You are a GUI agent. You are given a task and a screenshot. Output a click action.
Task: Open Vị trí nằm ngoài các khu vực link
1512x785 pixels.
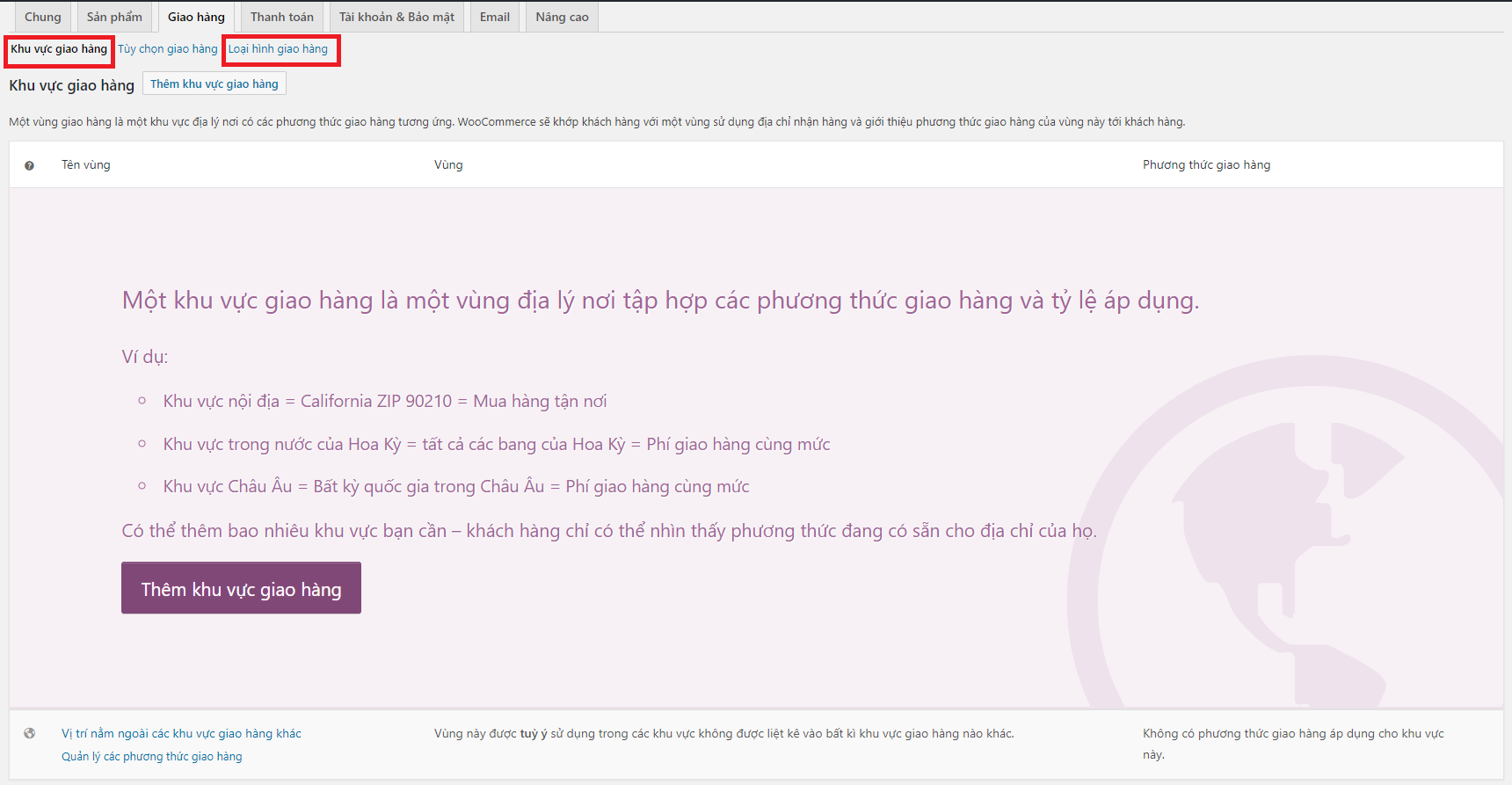pos(181,733)
